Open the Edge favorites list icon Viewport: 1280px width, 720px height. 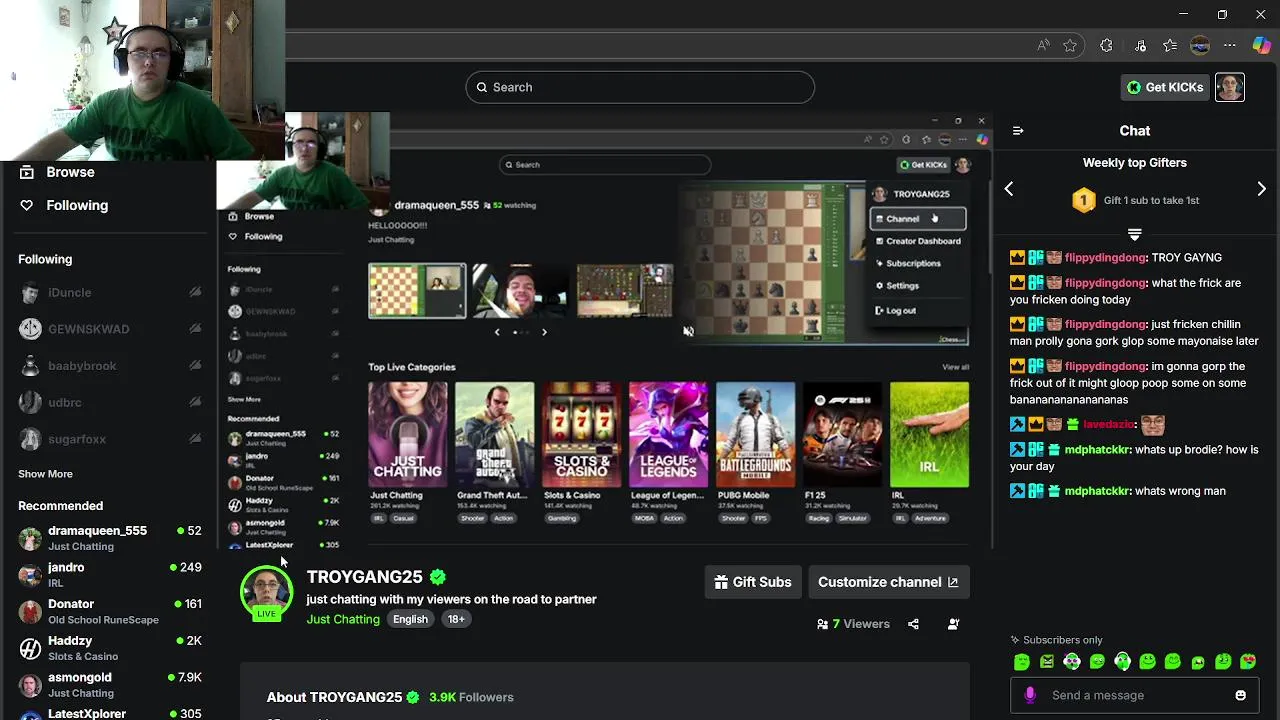pyautogui.click(x=1170, y=45)
